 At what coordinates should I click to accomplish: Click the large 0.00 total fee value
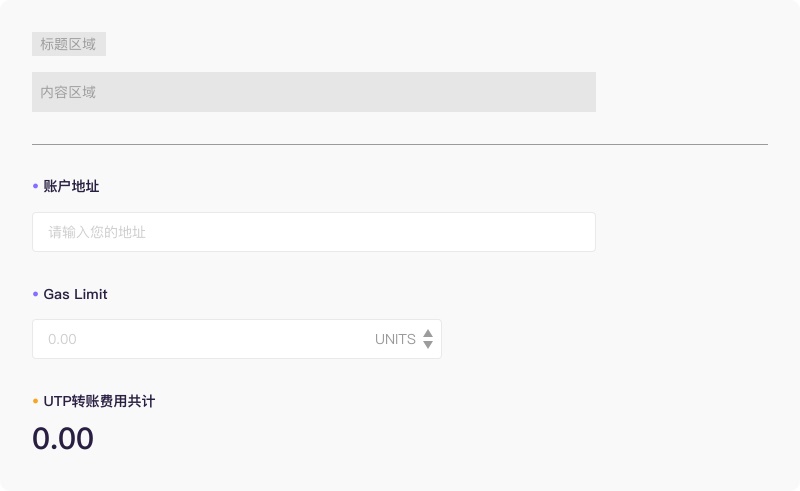(x=63, y=438)
